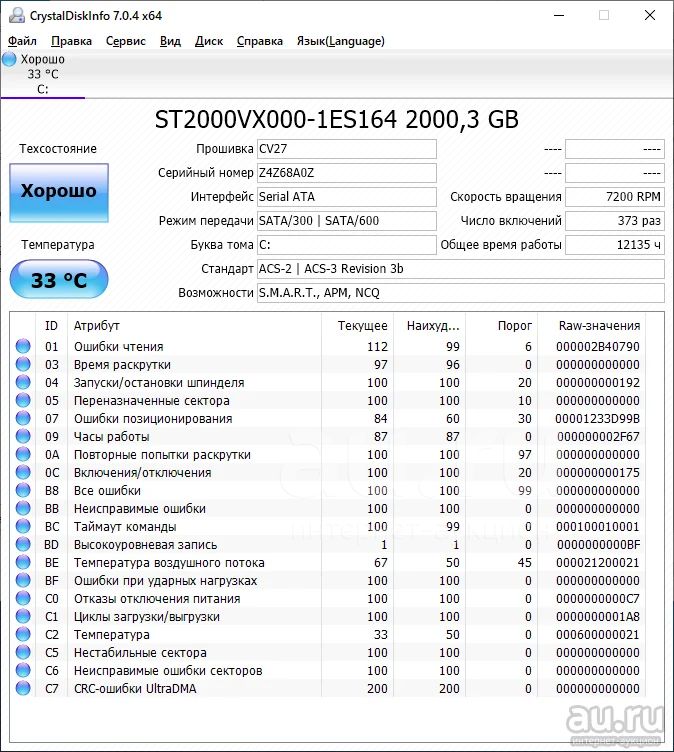Viewport: 674px width, 752px height.
Task: Click status orb for 0A Повторные попытки раскрутки
Action: [23, 454]
